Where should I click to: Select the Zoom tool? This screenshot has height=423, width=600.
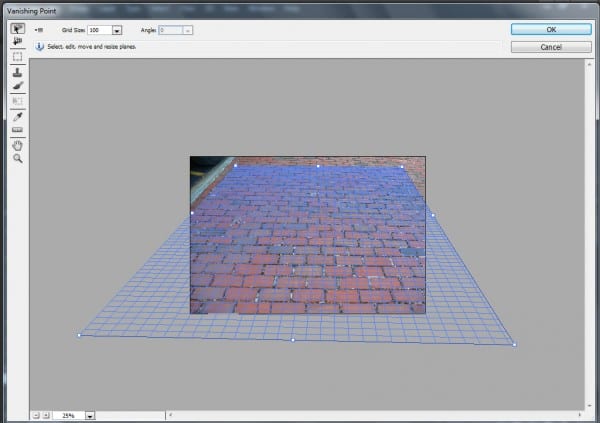17,158
